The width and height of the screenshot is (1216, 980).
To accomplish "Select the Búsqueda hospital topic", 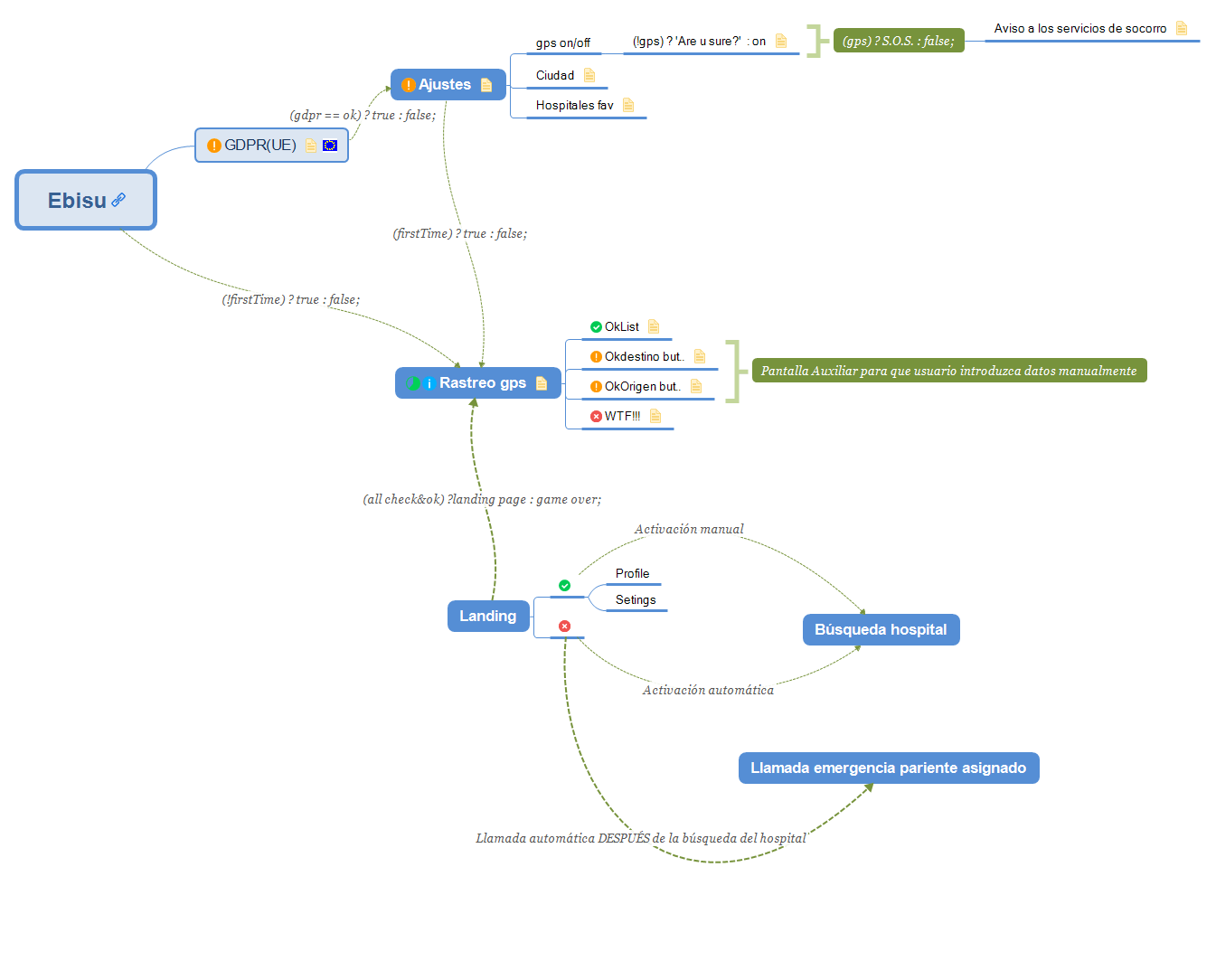I will coord(881,630).
